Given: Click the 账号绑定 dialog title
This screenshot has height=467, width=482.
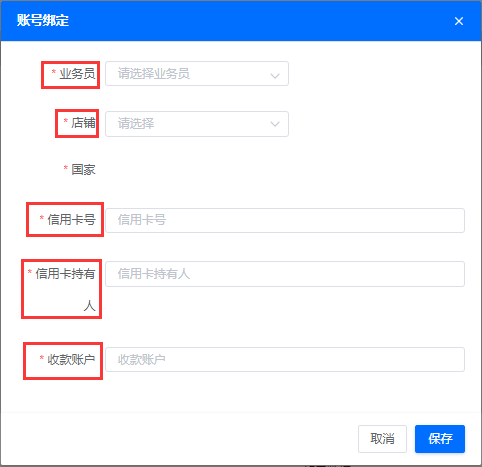Looking at the screenshot, I should tap(43, 20).
